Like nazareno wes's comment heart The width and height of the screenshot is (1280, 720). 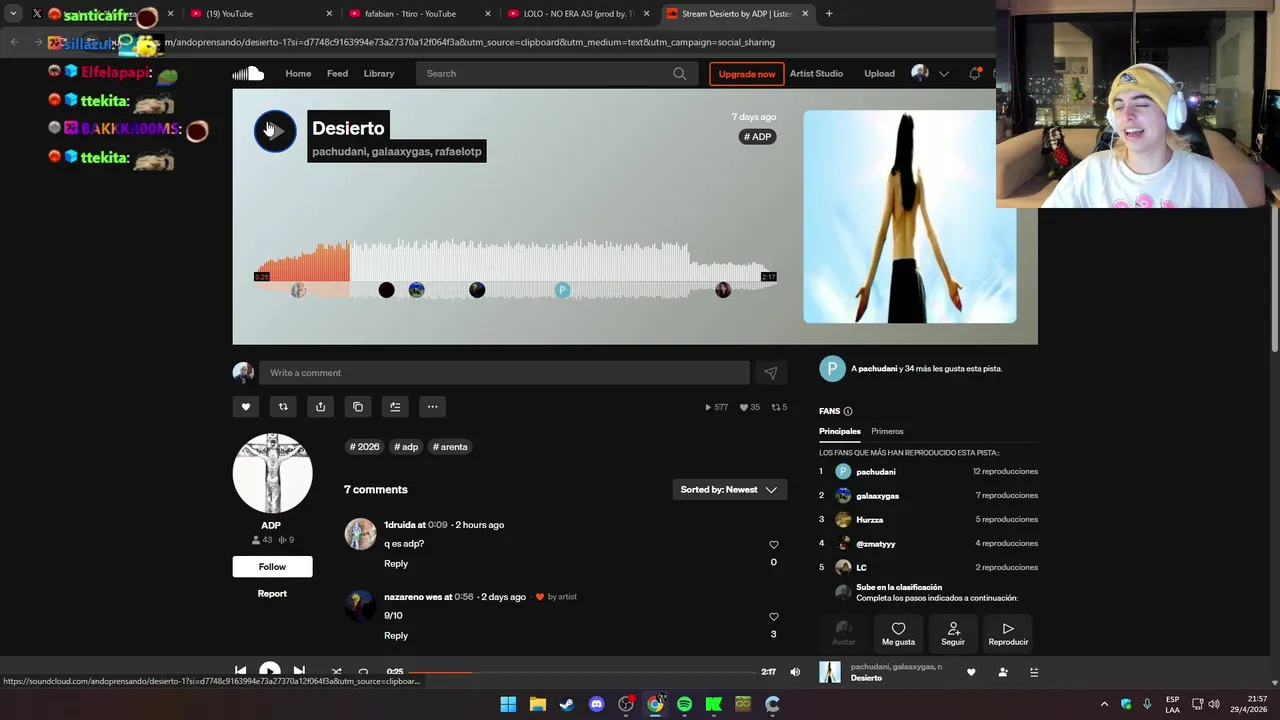pyautogui.click(x=773, y=617)
